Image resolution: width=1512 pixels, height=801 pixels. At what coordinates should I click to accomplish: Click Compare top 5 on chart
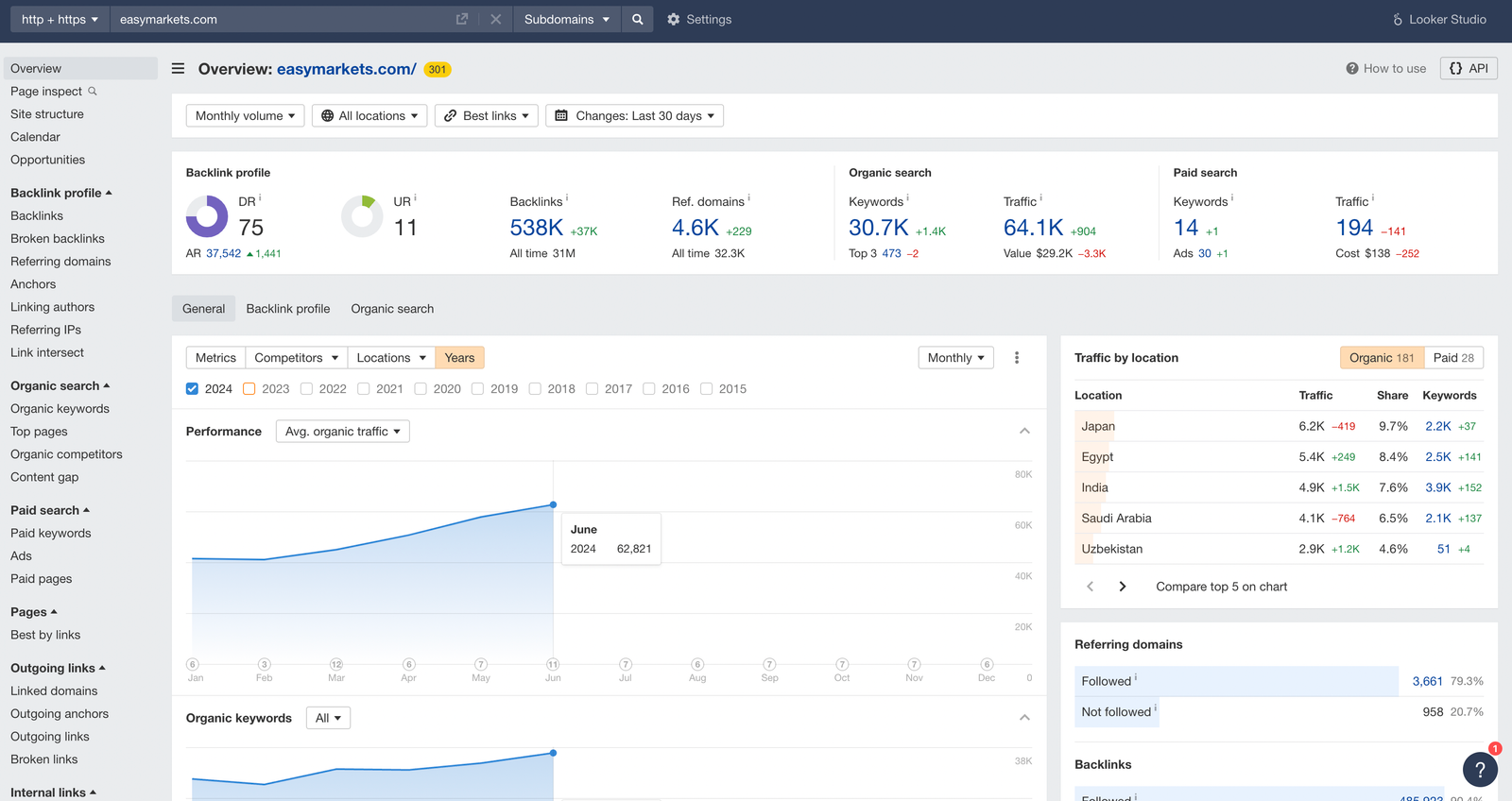click(x=1222, y=587)
